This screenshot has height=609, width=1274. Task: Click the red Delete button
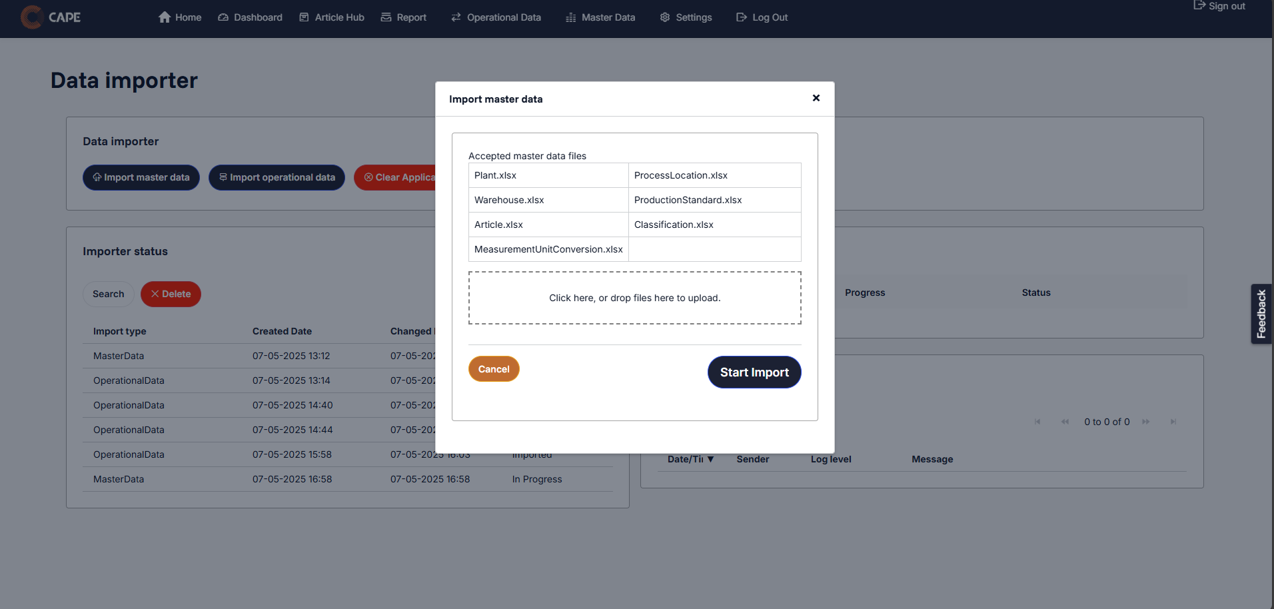coord(170,294)
